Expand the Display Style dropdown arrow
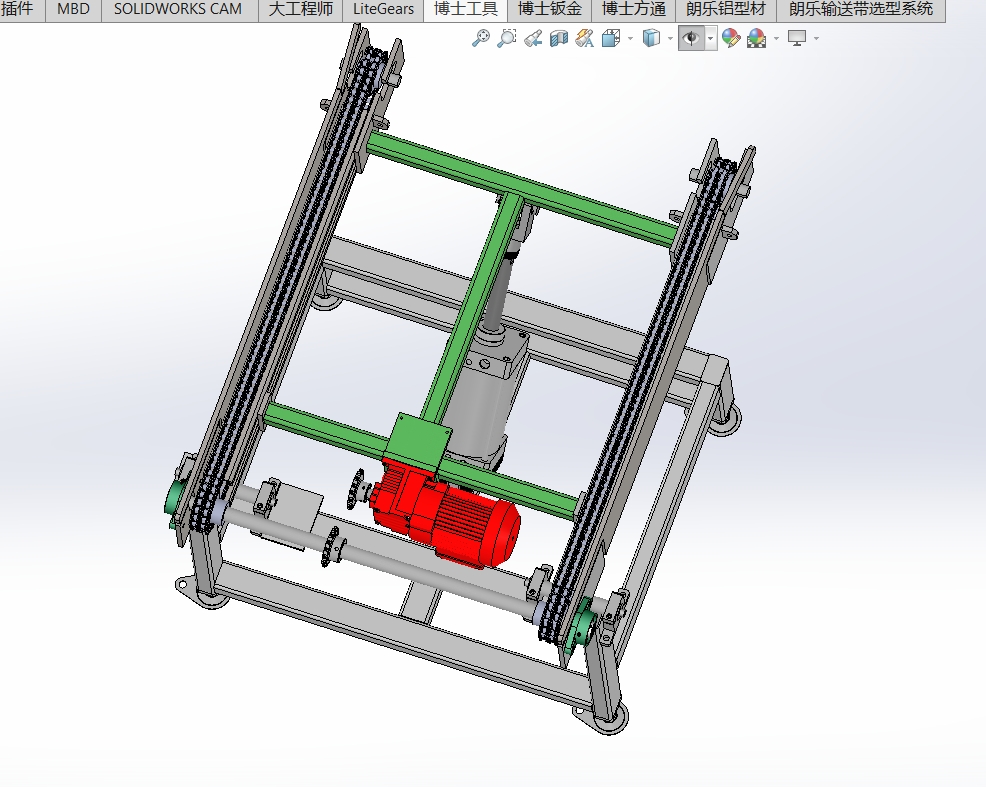The width and height of the screenshot is (986, 787). point(670,39)
